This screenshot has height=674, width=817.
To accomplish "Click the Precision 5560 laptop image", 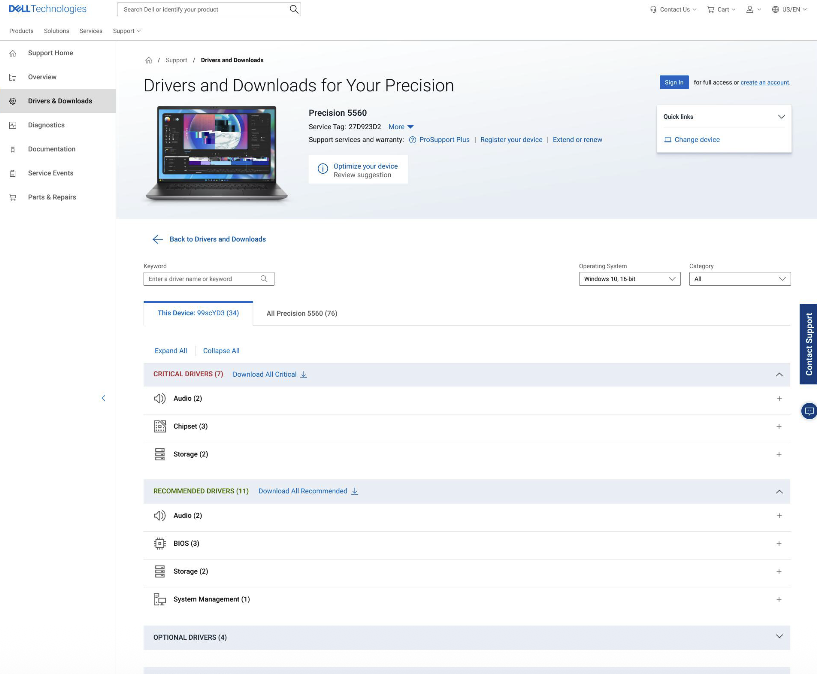I will (216, 153).
